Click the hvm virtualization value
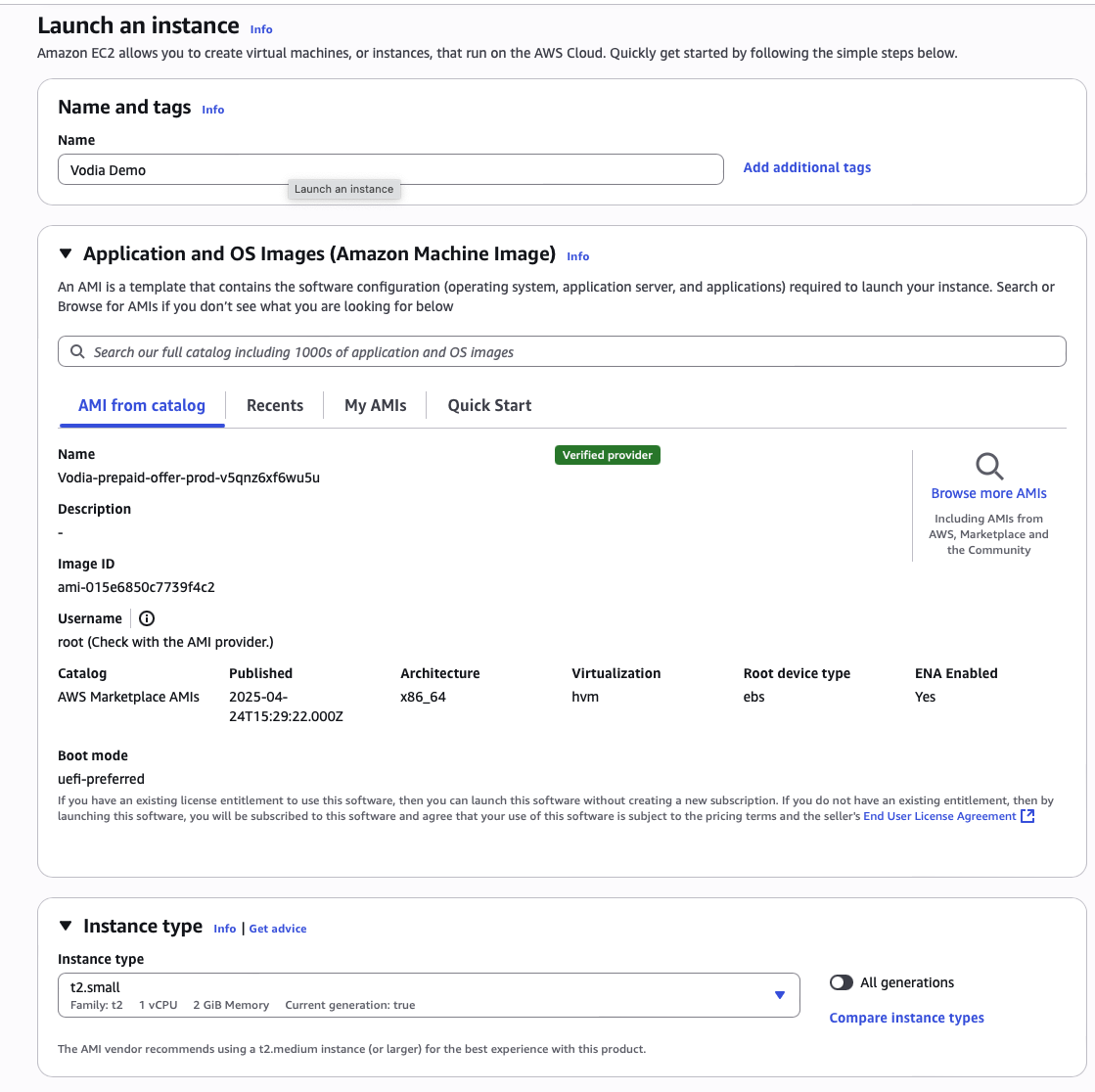Image resolution: width=1095 pixels, height=1092 pixels. [585, 697]
